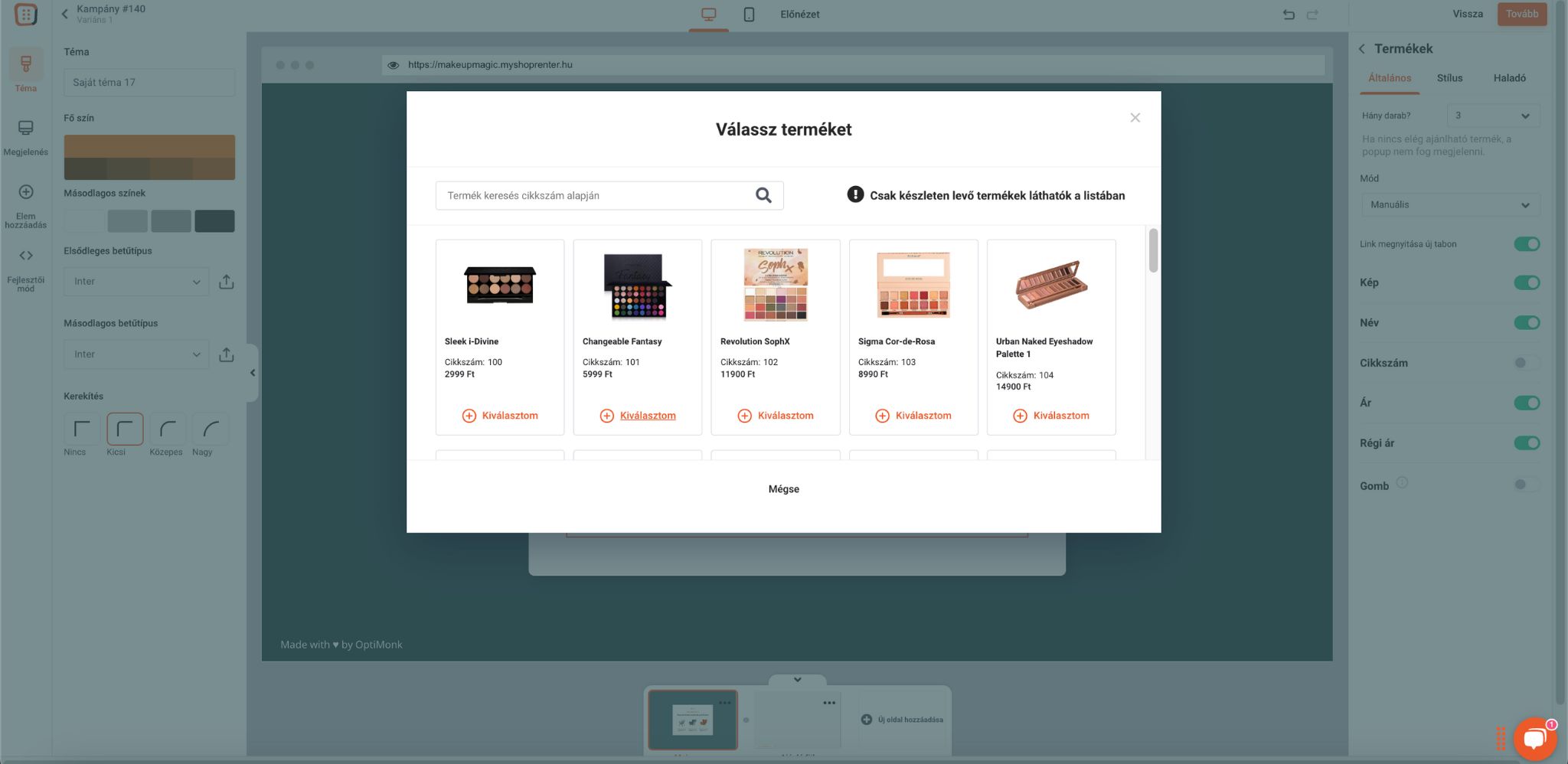Click the brown Fő szín color swatch

click(x=149, y=158)
